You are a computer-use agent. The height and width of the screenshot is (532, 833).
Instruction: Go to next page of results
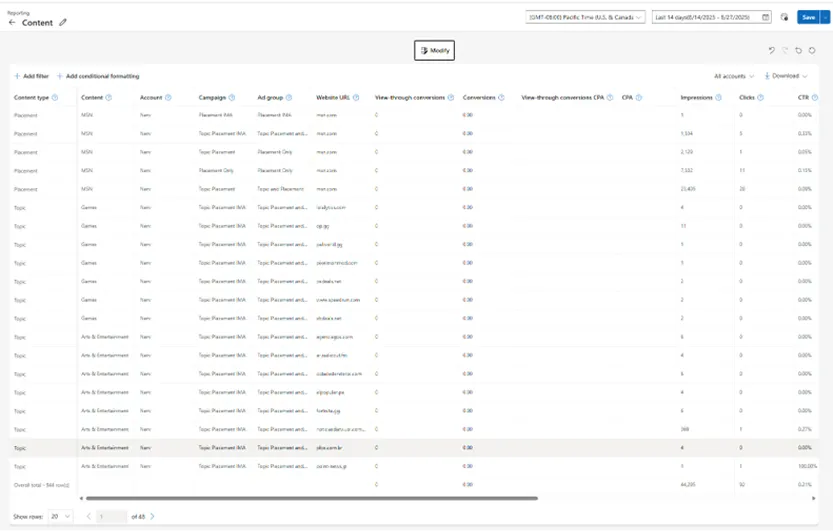coord(152,516)
